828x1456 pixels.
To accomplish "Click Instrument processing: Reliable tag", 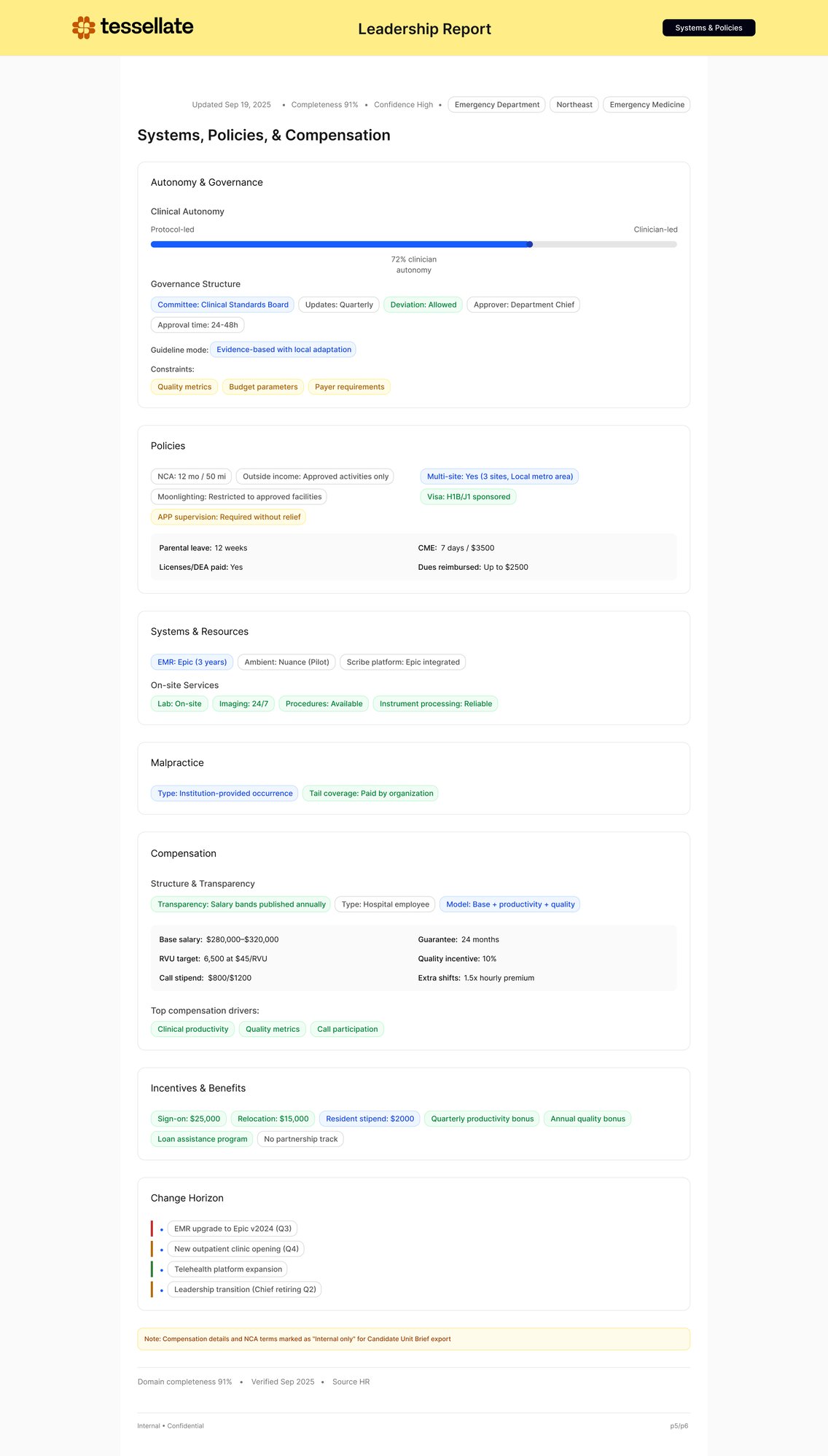I will (435, 704).
